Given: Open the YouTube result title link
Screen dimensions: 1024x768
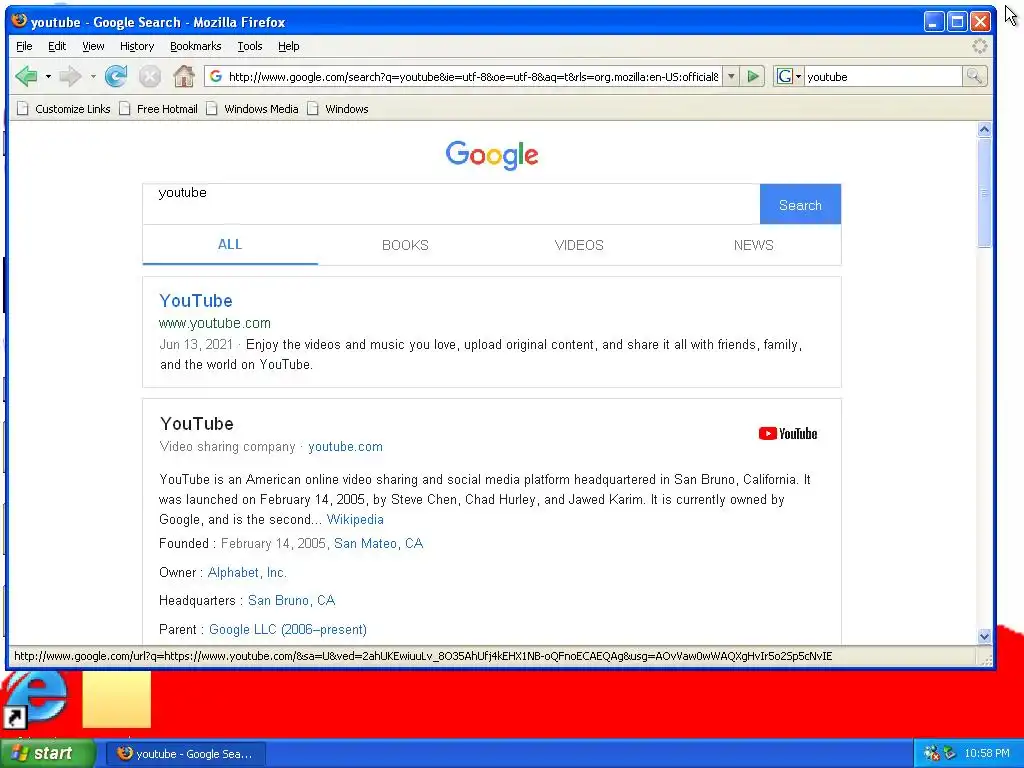Looking at the screenshot, I should 196,301.
